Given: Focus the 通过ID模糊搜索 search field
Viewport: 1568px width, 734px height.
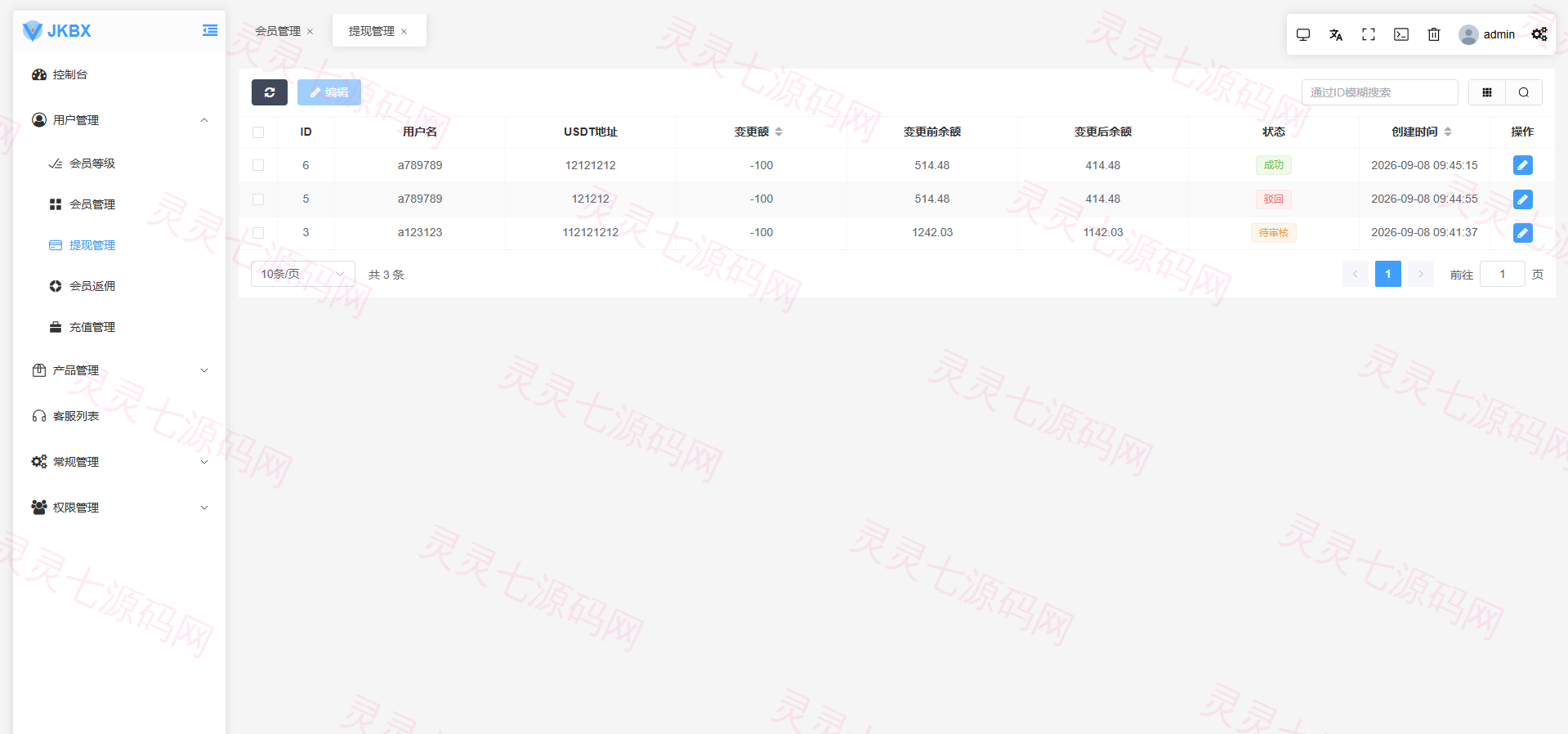Looking at the screenshot, I should point(1380,92).
